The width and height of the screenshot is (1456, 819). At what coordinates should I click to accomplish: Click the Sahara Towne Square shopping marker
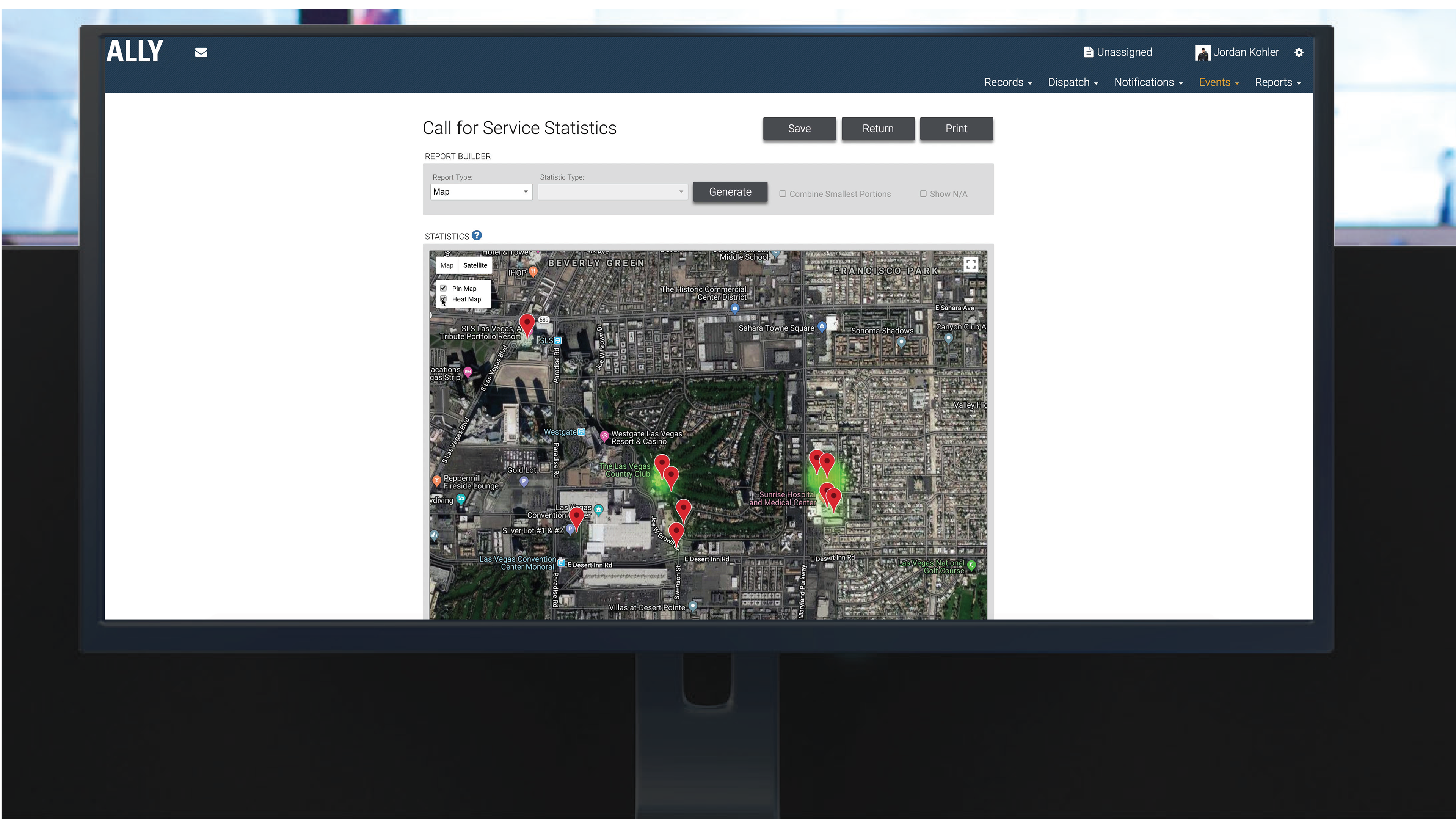click(x=822, y=327)
